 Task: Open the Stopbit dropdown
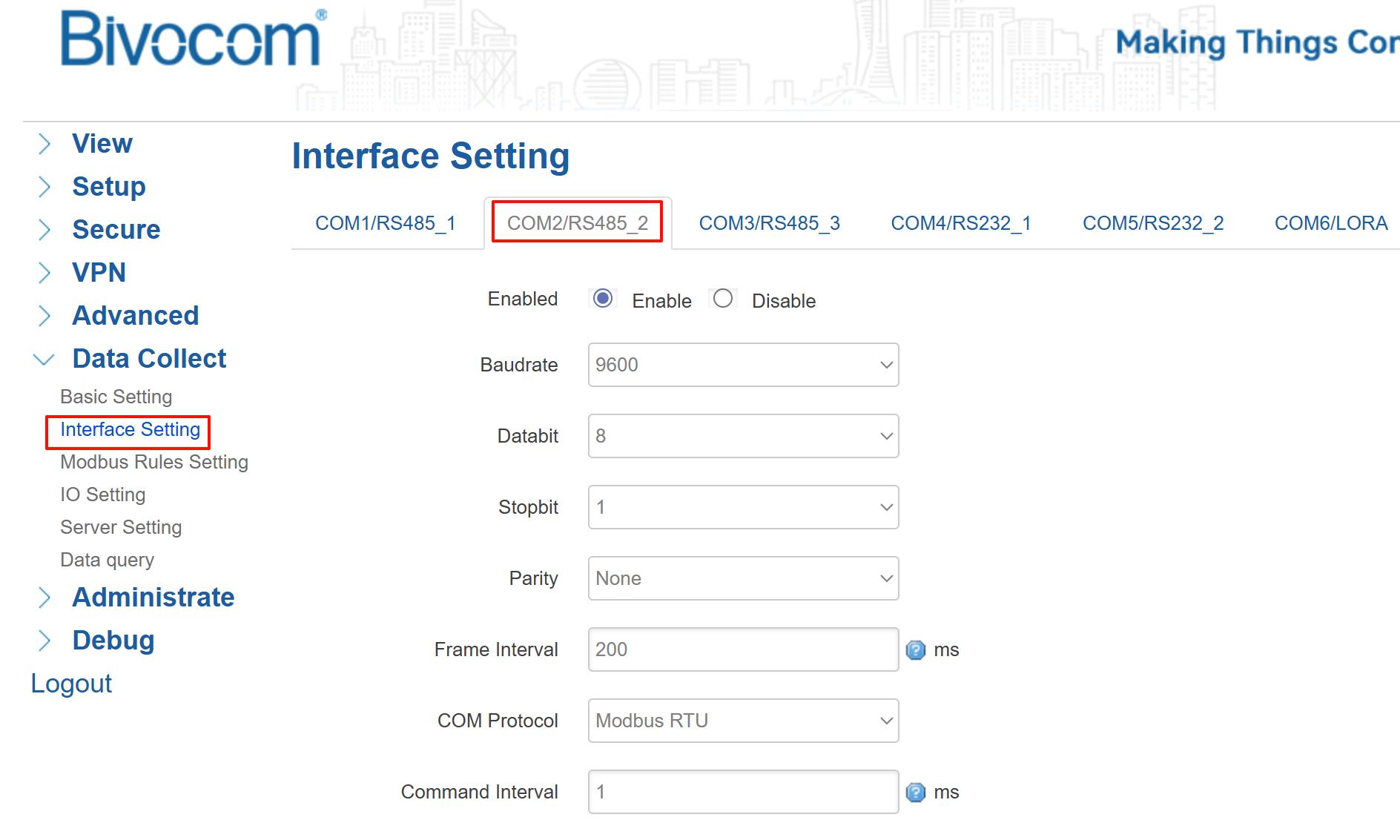(x=743, y=507)
